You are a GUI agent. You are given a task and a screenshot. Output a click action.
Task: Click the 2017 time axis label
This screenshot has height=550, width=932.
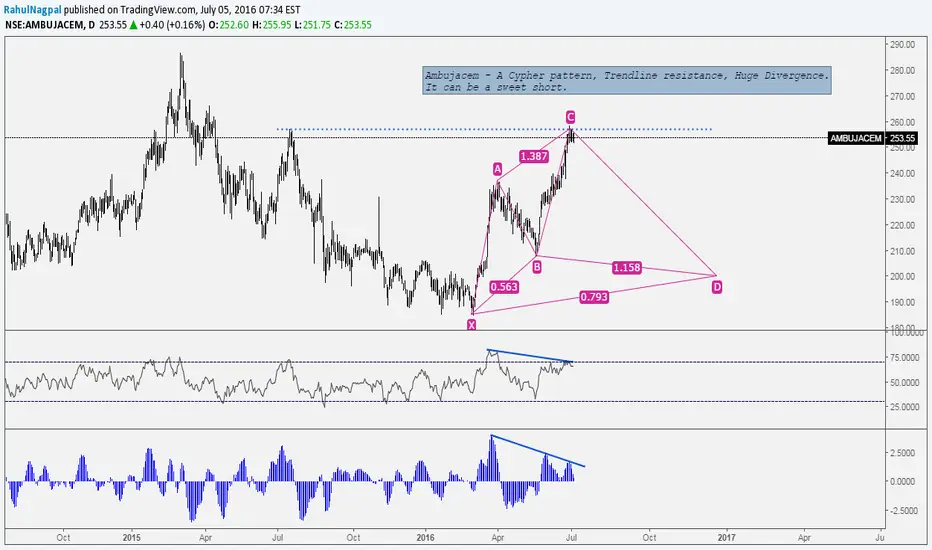coord(726,538)
